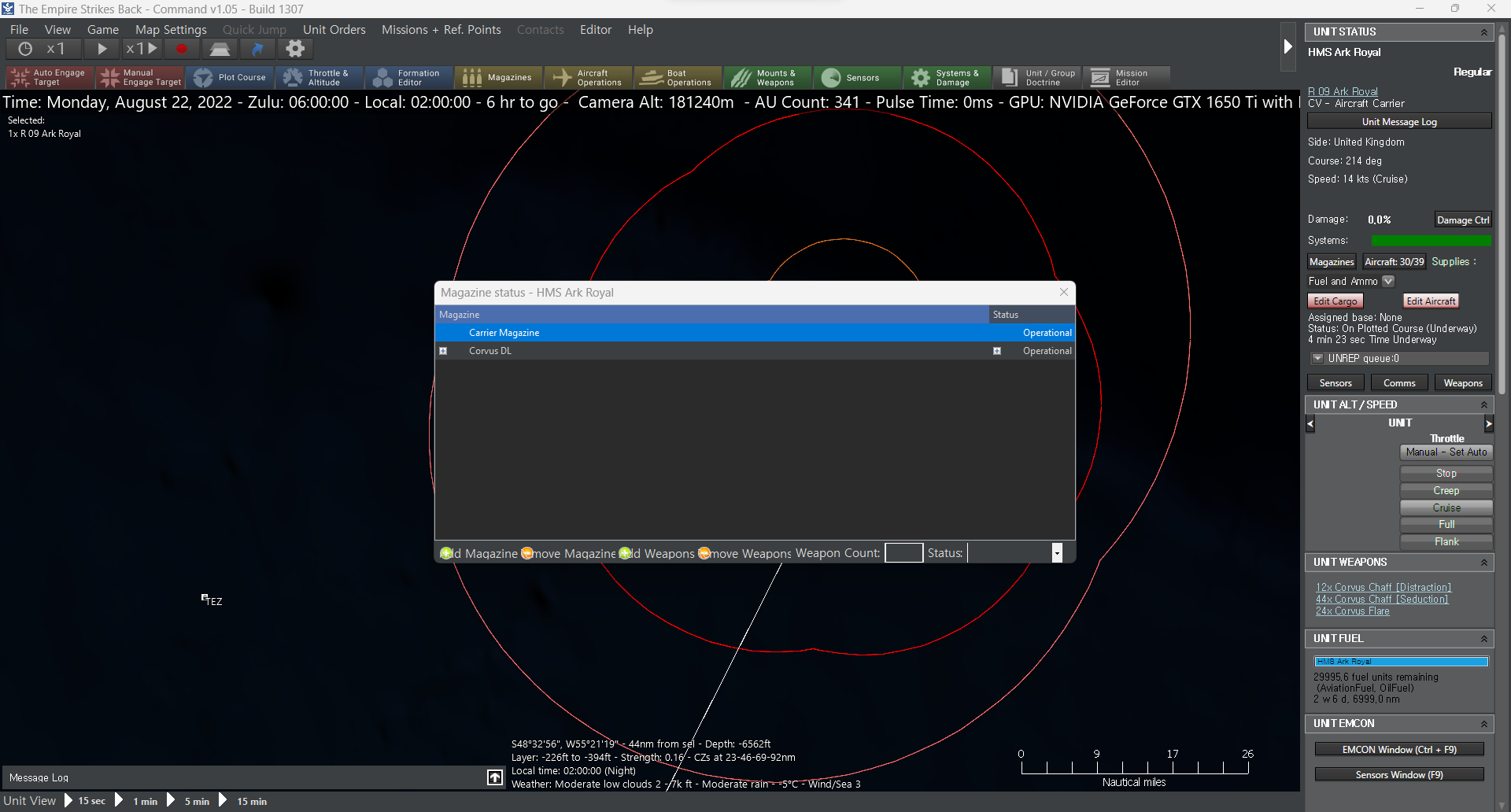Open the EMCON Window button
The image size is (1511, 812).
(1399, 750)
